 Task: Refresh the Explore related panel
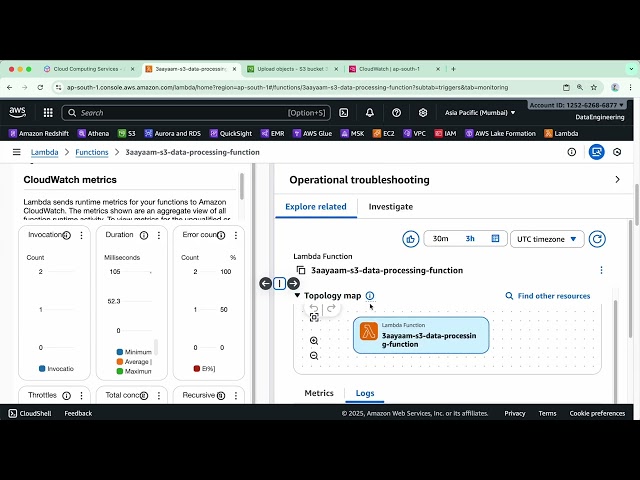click(597, 239)
